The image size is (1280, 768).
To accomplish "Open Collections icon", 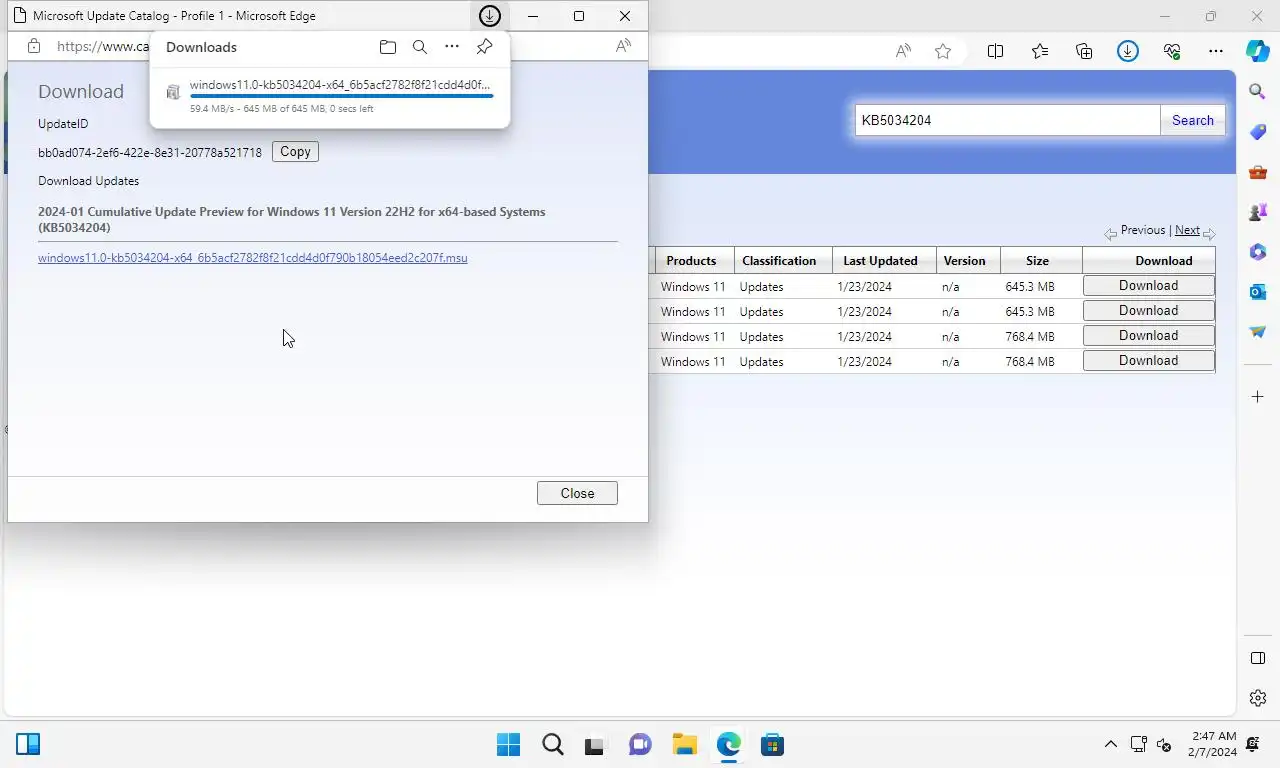I will tap(1084, 51).
